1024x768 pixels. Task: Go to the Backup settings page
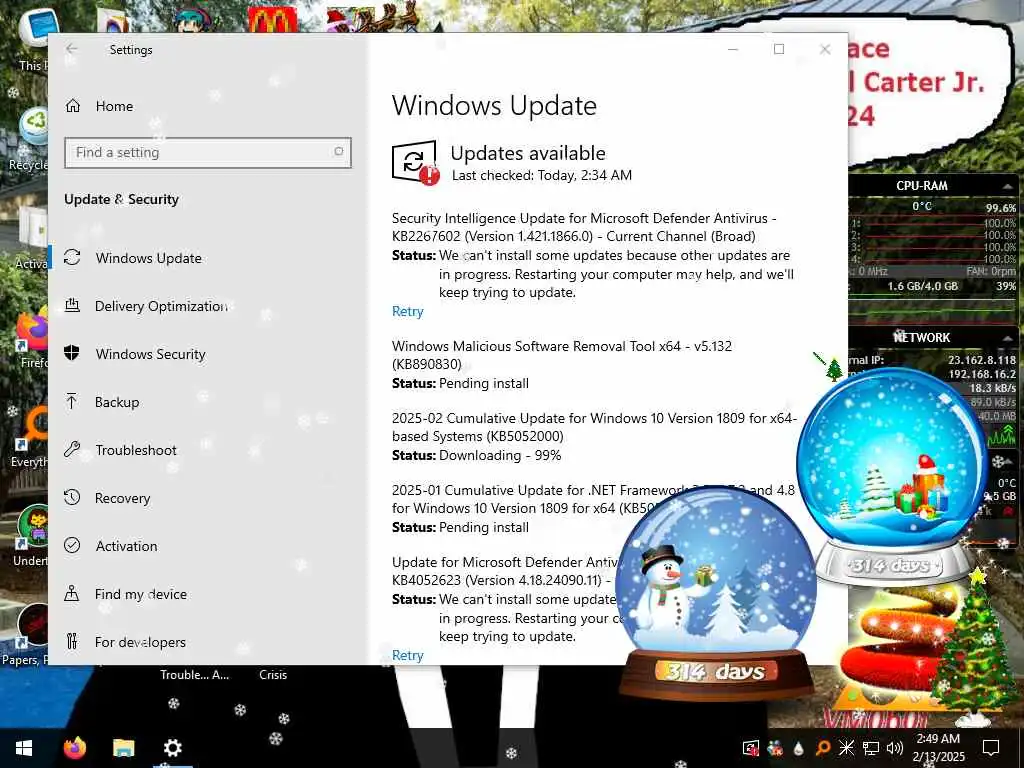[x=117, y=402]
